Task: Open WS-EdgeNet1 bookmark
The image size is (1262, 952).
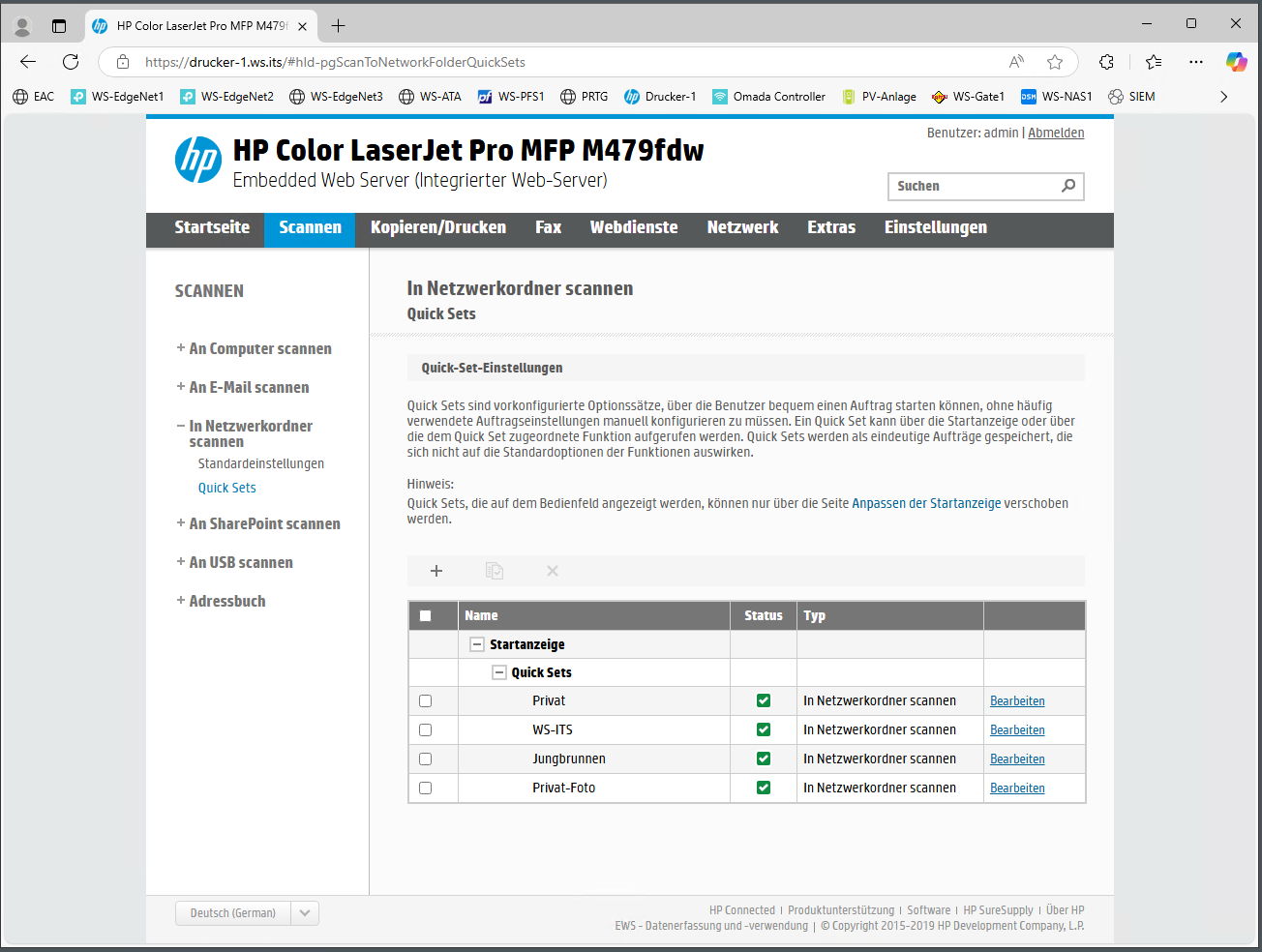Action: [118, 97]
